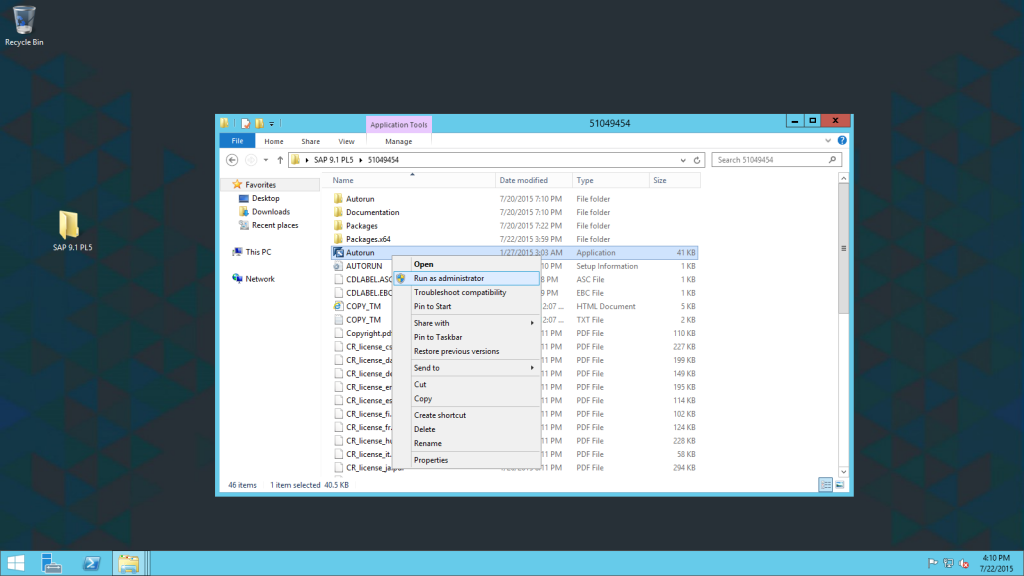The height and width of the screenshot is (576, 1024).
Task: Click the search magnifier icon
Action: [x=832, y=160]
